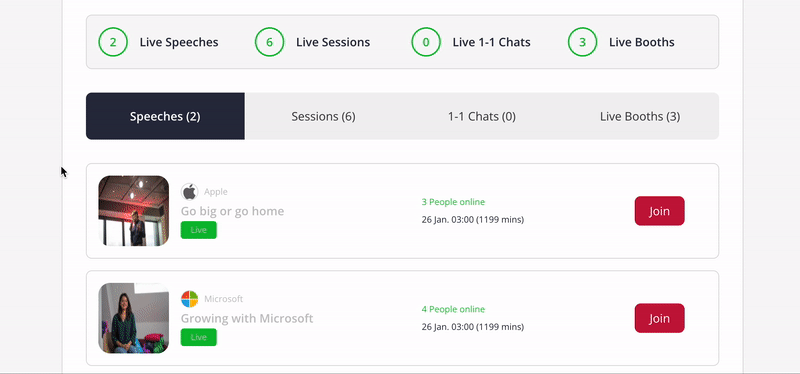Click the Live 1-1 Chats zero circle
Image resolution: width=800 pixels, height=374 pixels.
(426, 42)
